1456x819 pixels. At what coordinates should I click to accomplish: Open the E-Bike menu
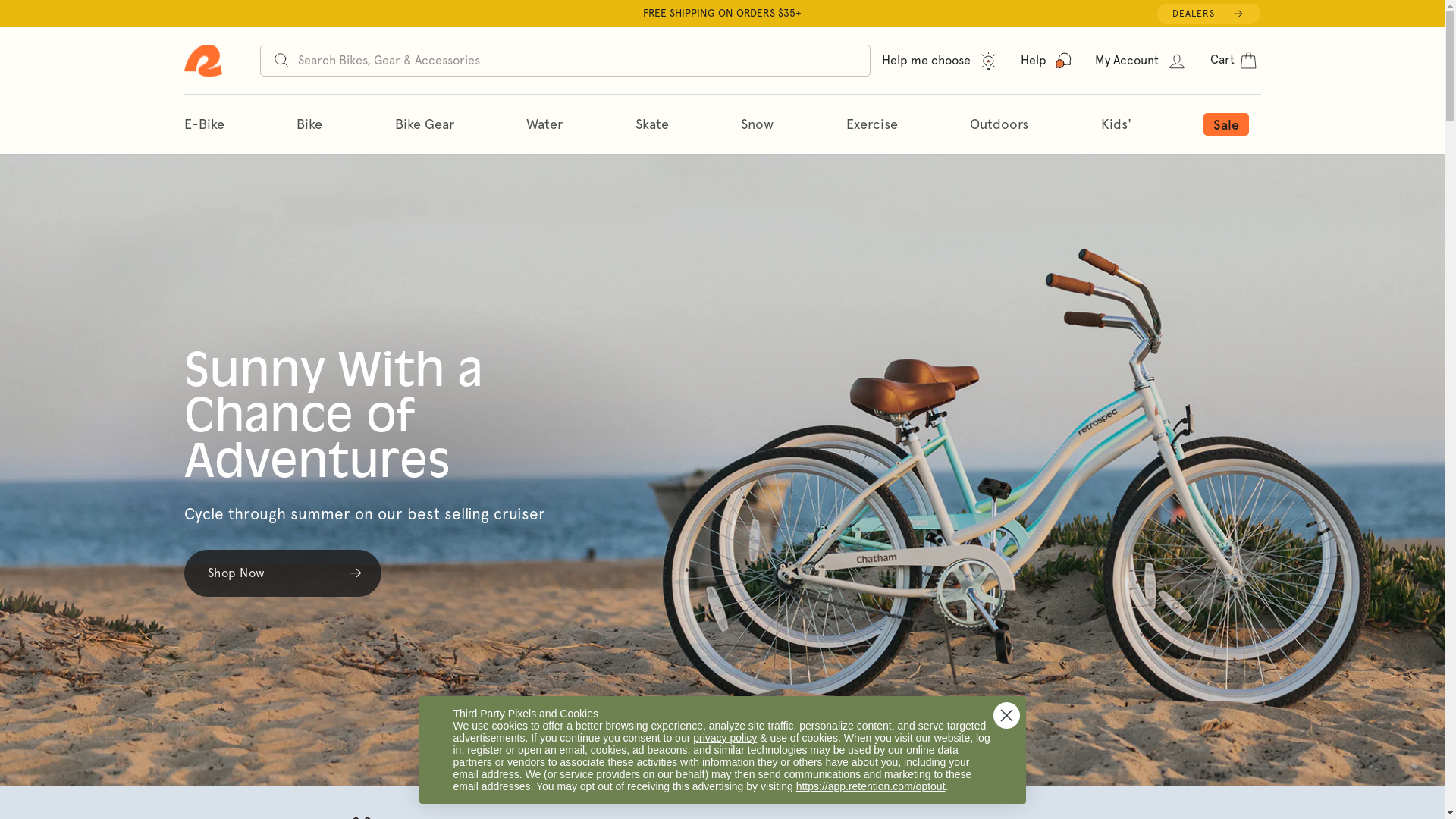(204, 124)
